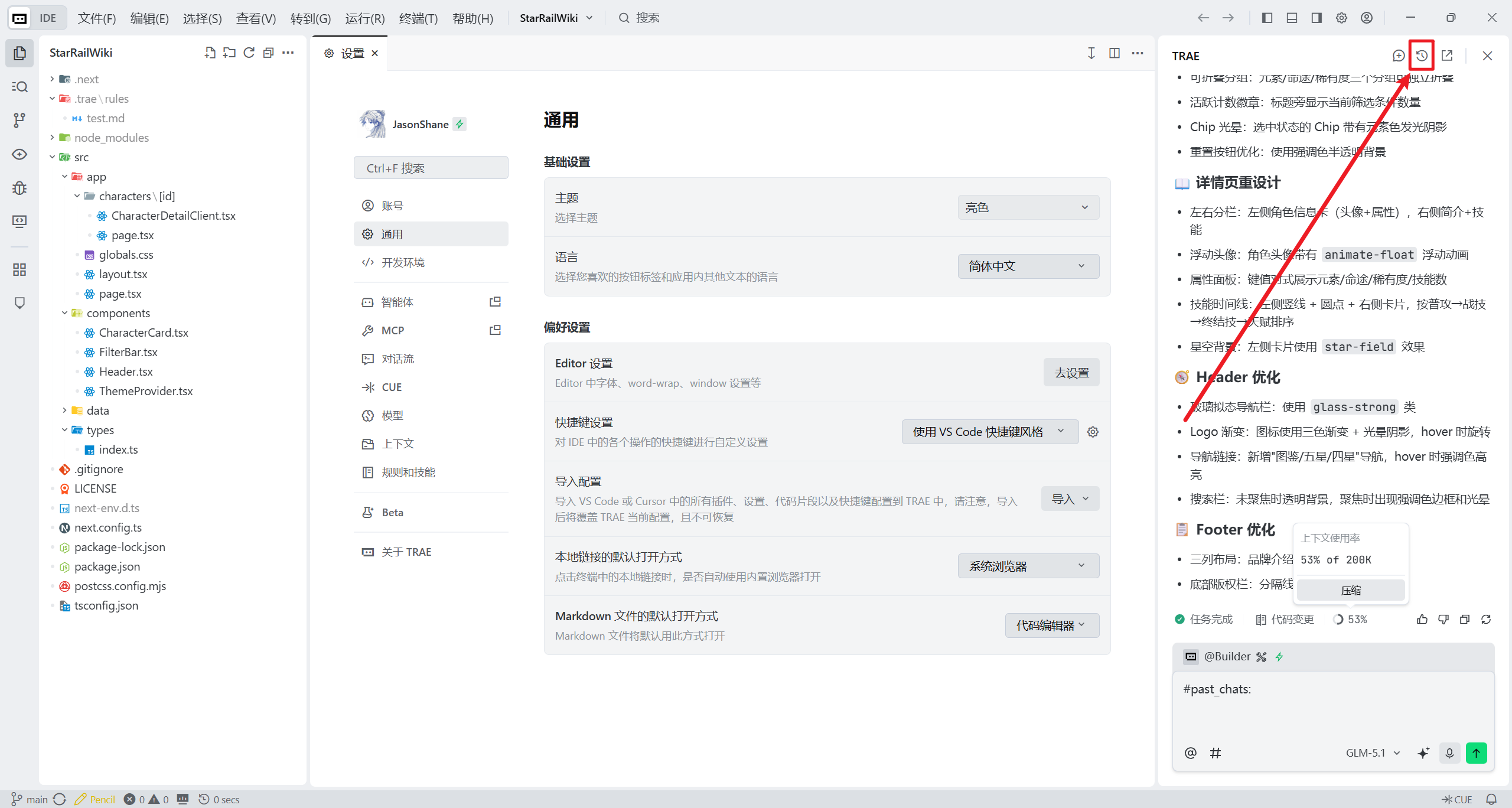
Task: Open CharacterCard.tsx file in tree
Action: click(144, 333)
